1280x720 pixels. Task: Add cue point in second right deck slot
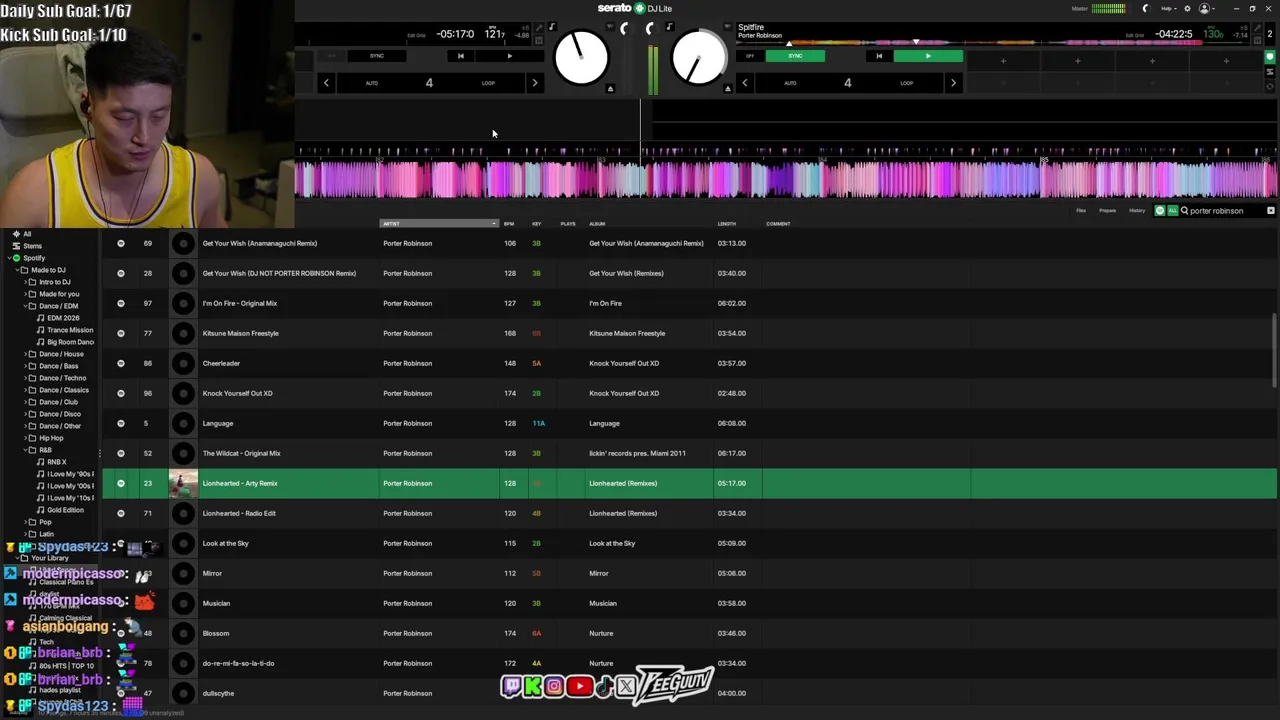[1077, 61]
